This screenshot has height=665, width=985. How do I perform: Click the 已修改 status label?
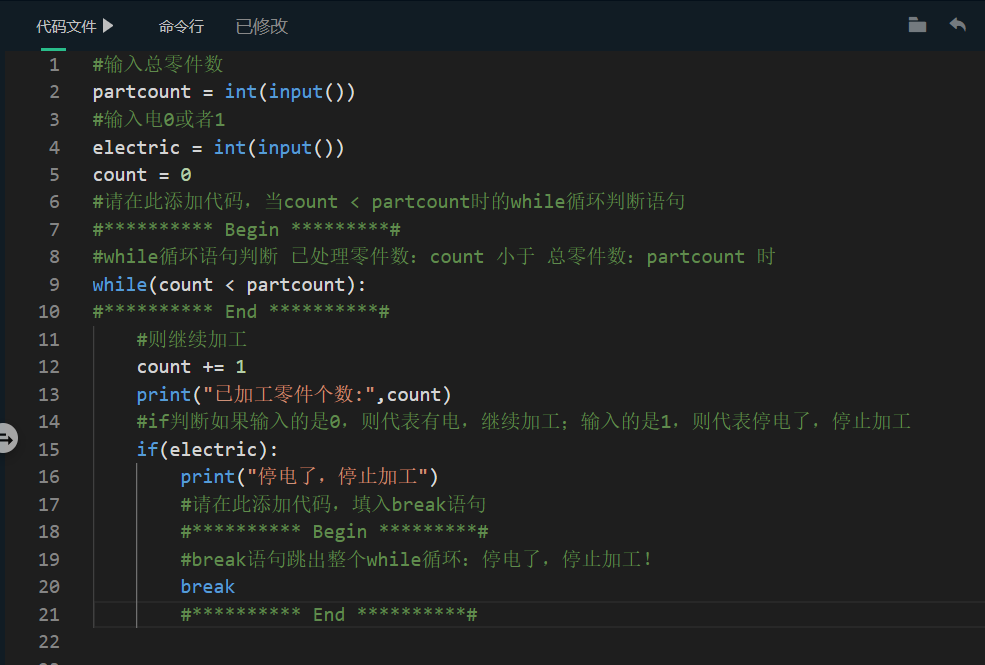pos(260,26)
